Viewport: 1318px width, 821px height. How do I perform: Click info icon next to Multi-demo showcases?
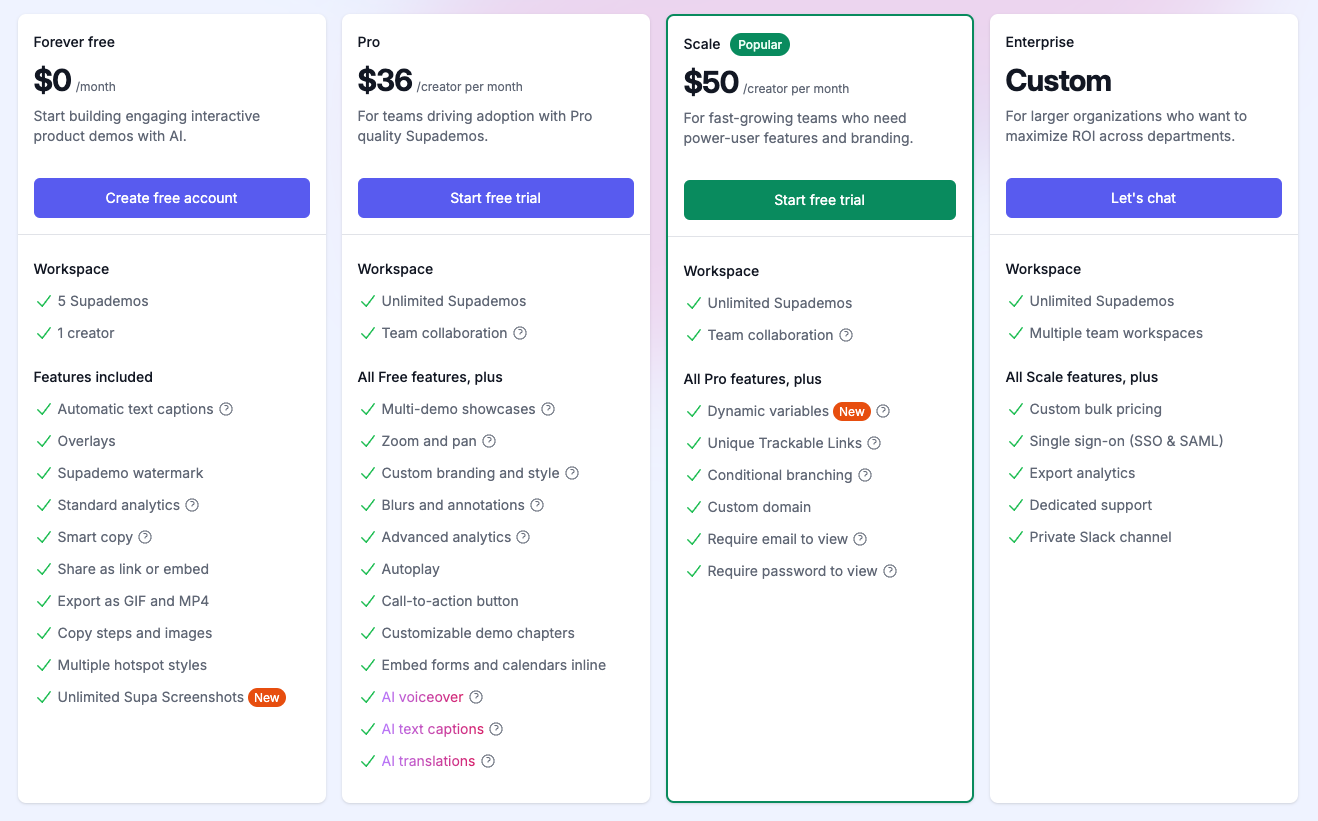coord(548,409)
